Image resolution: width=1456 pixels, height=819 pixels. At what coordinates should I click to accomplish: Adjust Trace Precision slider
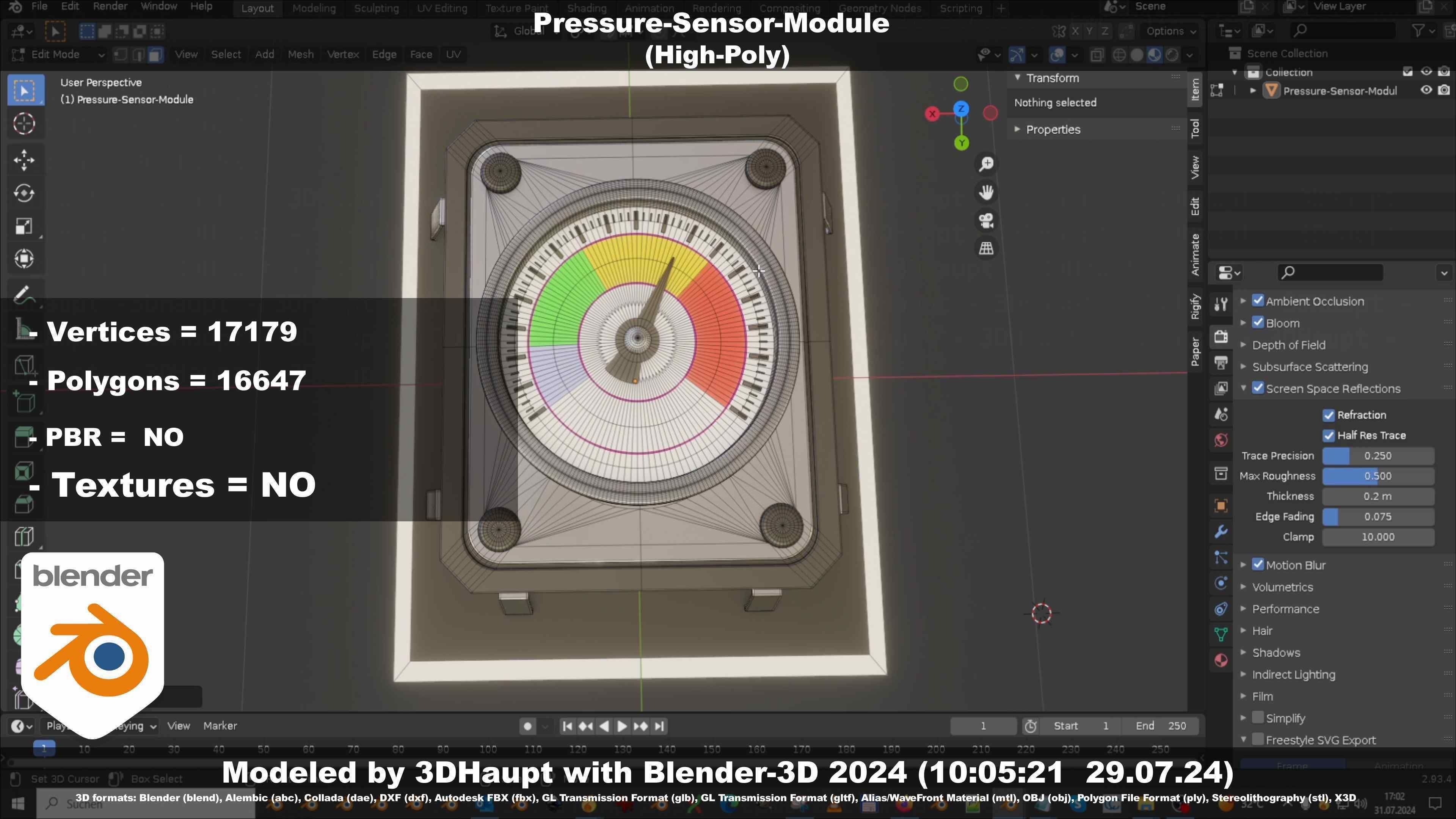coord(1378,456)
